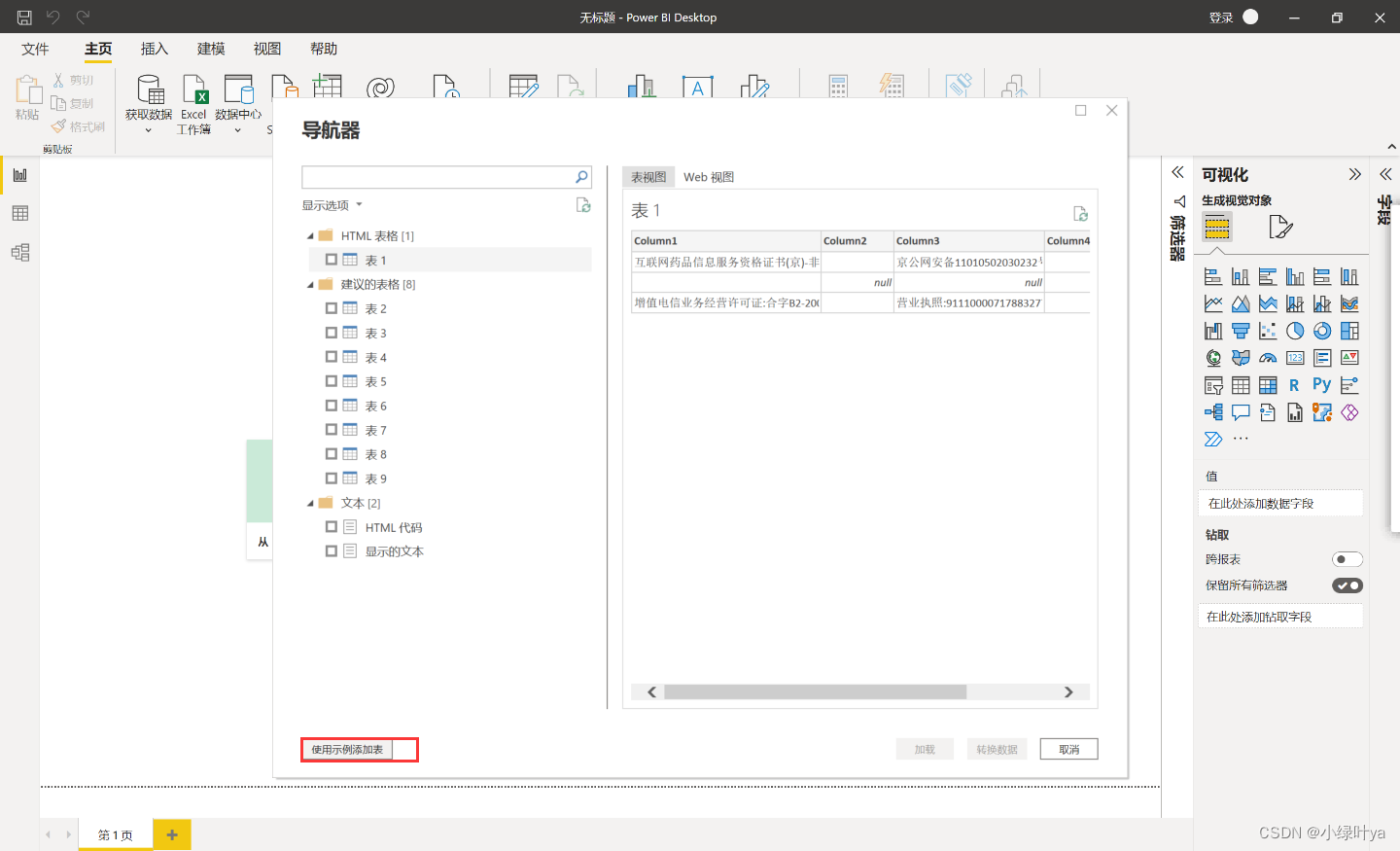This screenshot has height=851, width=1400.
Task: Select the 表 9 checkbox
Action: pos(332,479)
